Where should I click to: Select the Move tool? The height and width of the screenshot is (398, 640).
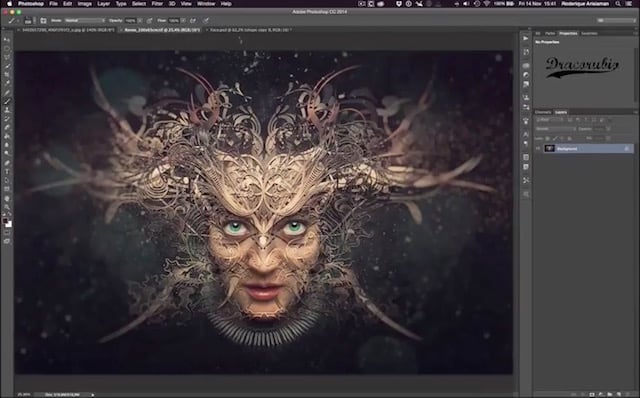click(x=7, y=40)
